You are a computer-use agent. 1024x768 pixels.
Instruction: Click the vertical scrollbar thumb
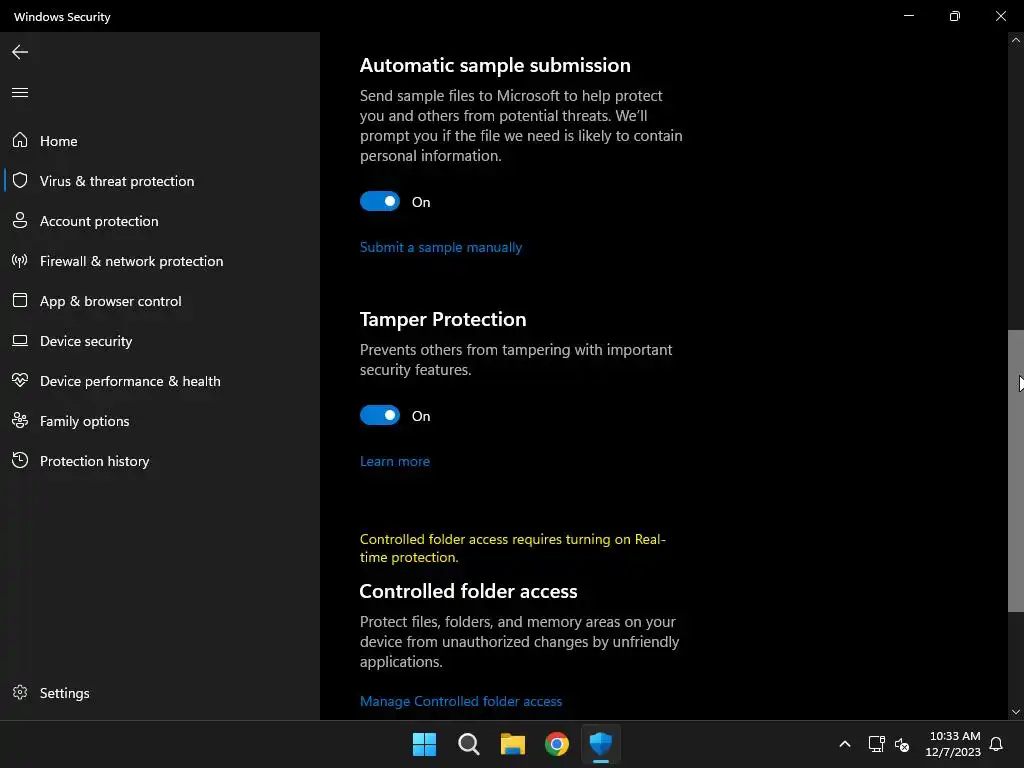[x=1016, y=471]
